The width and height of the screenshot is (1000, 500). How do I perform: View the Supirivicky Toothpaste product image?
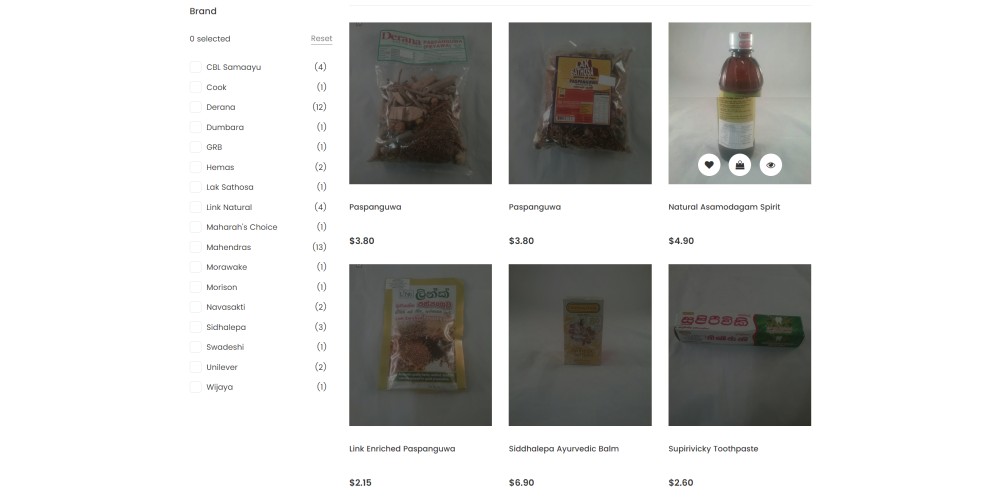tap(739, 345)
